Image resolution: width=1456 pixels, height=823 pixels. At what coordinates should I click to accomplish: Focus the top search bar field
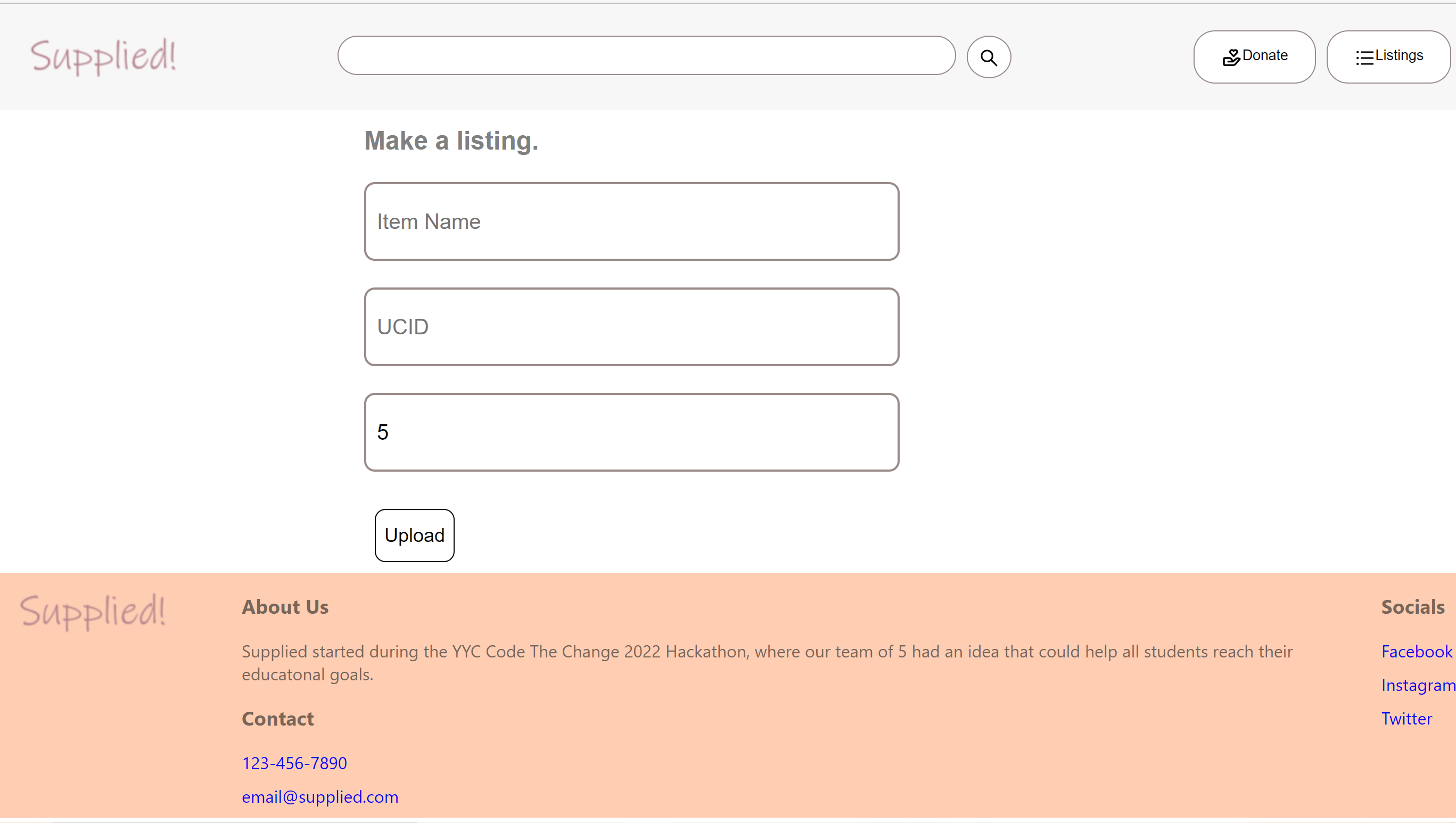click(646, 55)
